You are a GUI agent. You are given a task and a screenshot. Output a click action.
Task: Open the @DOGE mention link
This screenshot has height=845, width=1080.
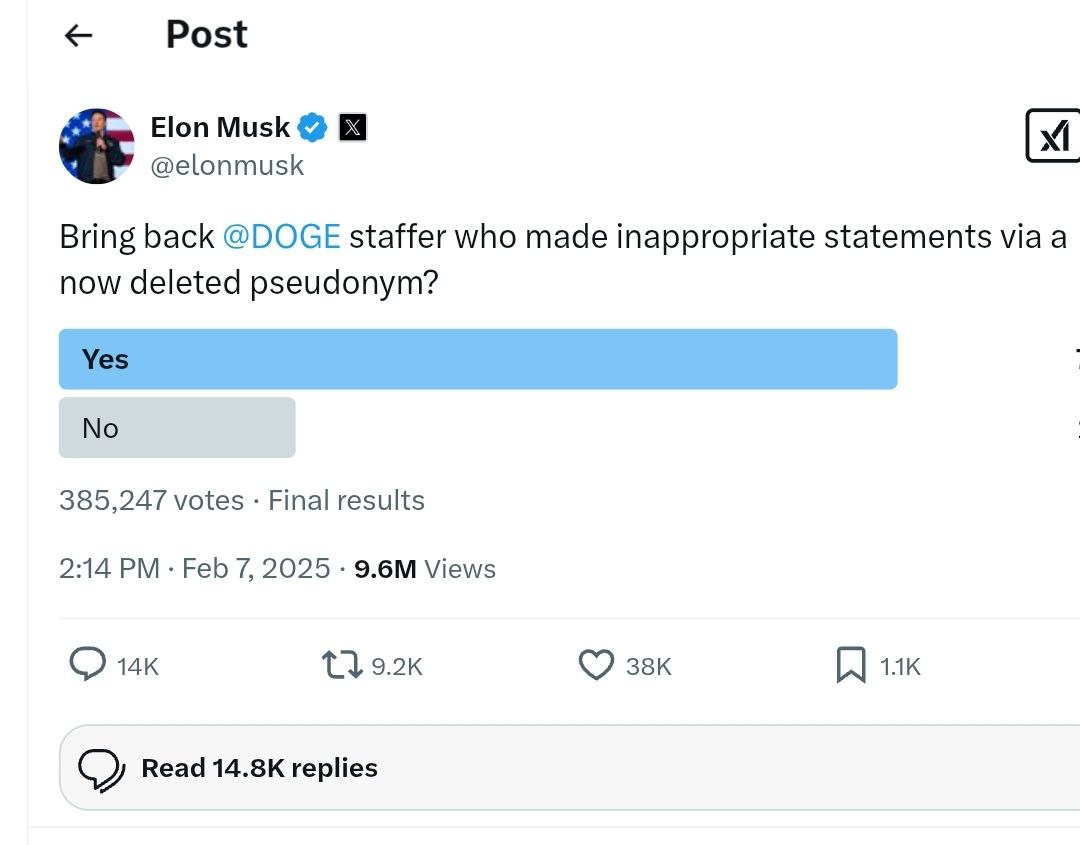point(282,236)
